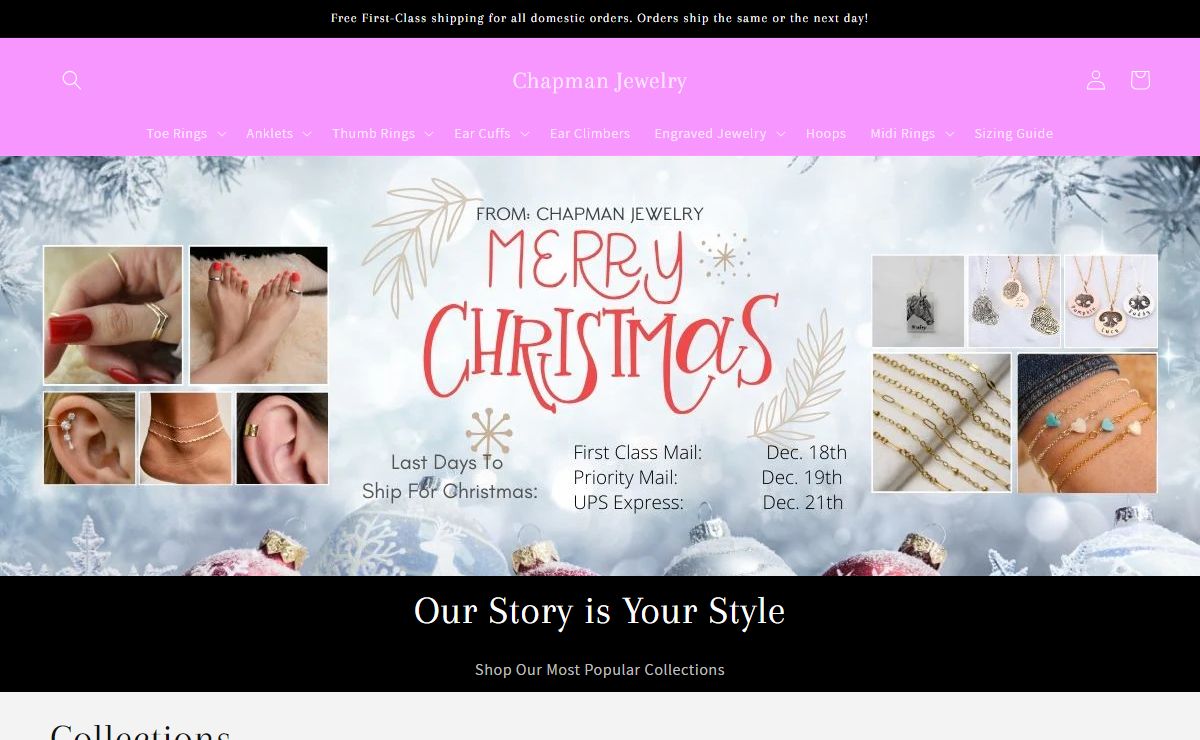
Task: Click "Shop Our Most Popular Collections" text
Action: [x=600, y=670]
